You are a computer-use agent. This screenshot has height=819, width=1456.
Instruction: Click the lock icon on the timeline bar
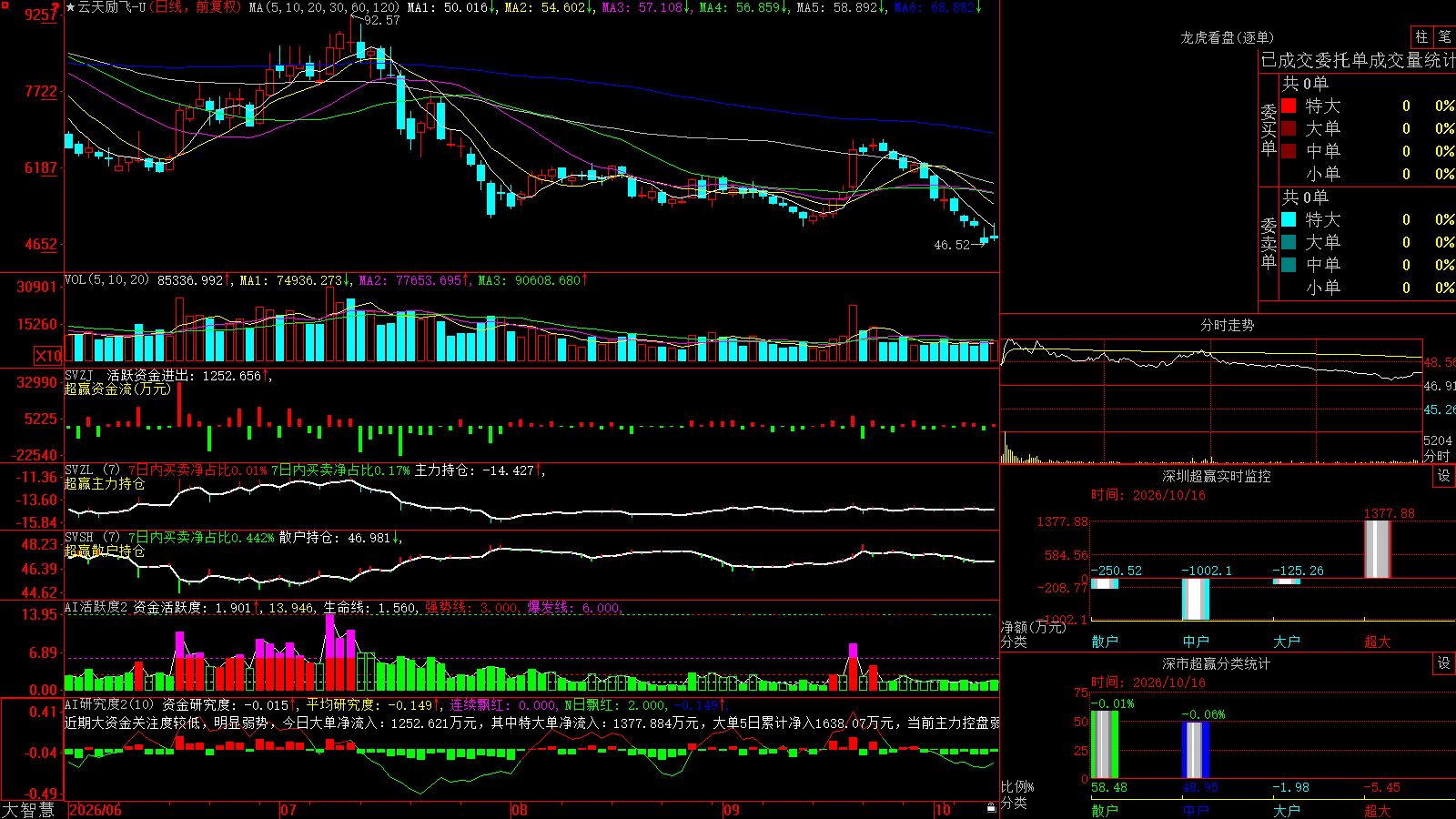point(991,808)
